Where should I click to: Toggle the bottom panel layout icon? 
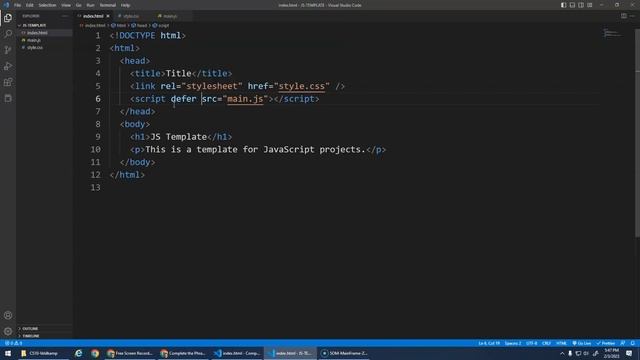point(572,5)
